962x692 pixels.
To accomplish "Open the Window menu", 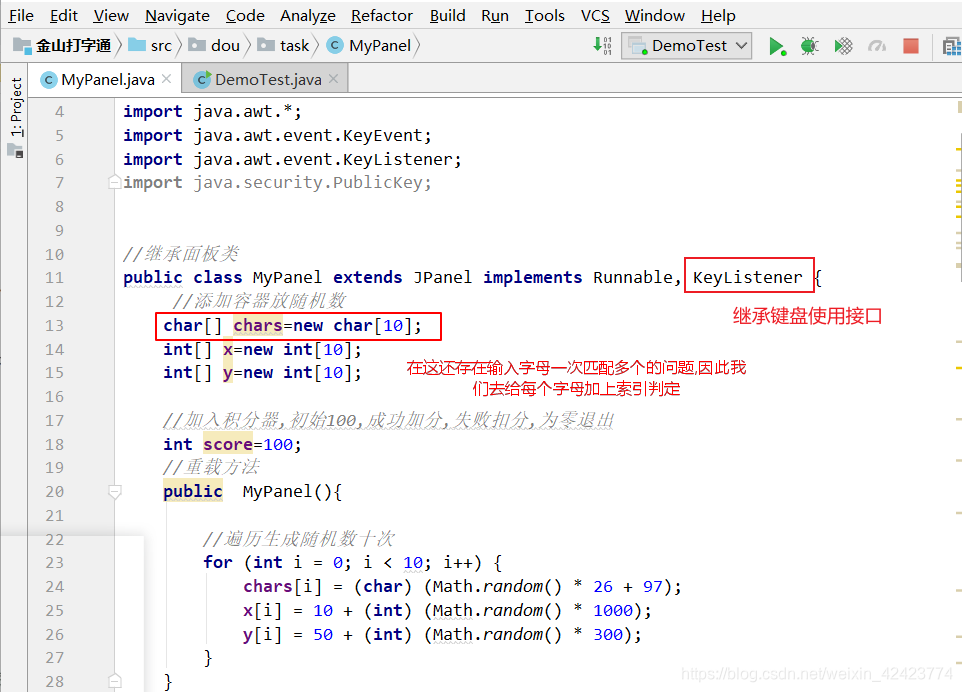I will tap(655, 15).
